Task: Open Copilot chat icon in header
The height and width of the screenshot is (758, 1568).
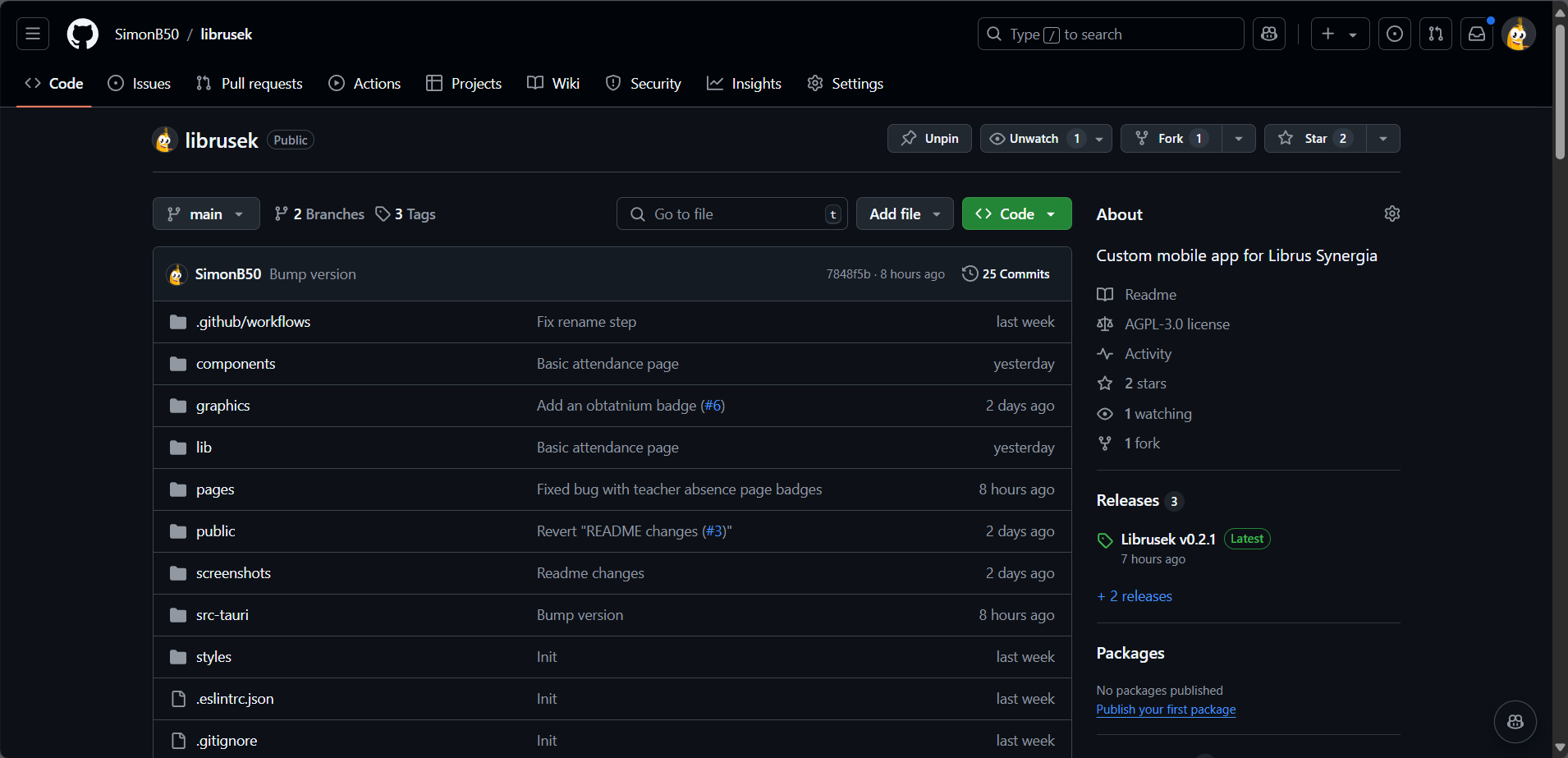Action: (1269, 34)
